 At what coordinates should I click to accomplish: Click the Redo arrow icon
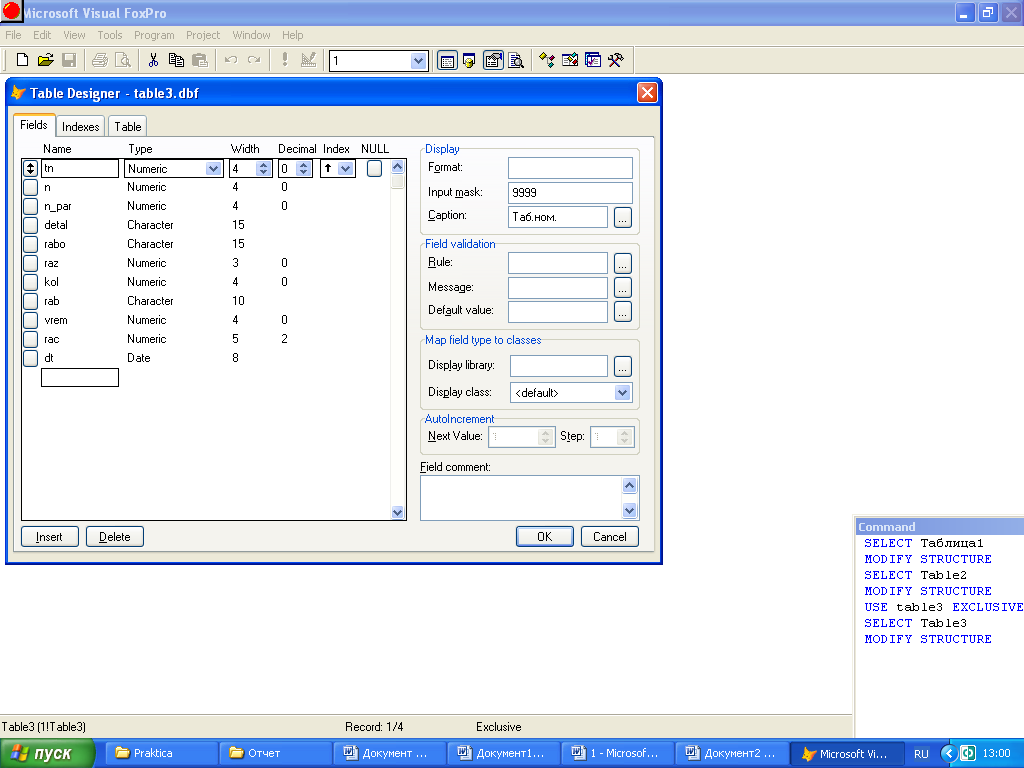254,61
